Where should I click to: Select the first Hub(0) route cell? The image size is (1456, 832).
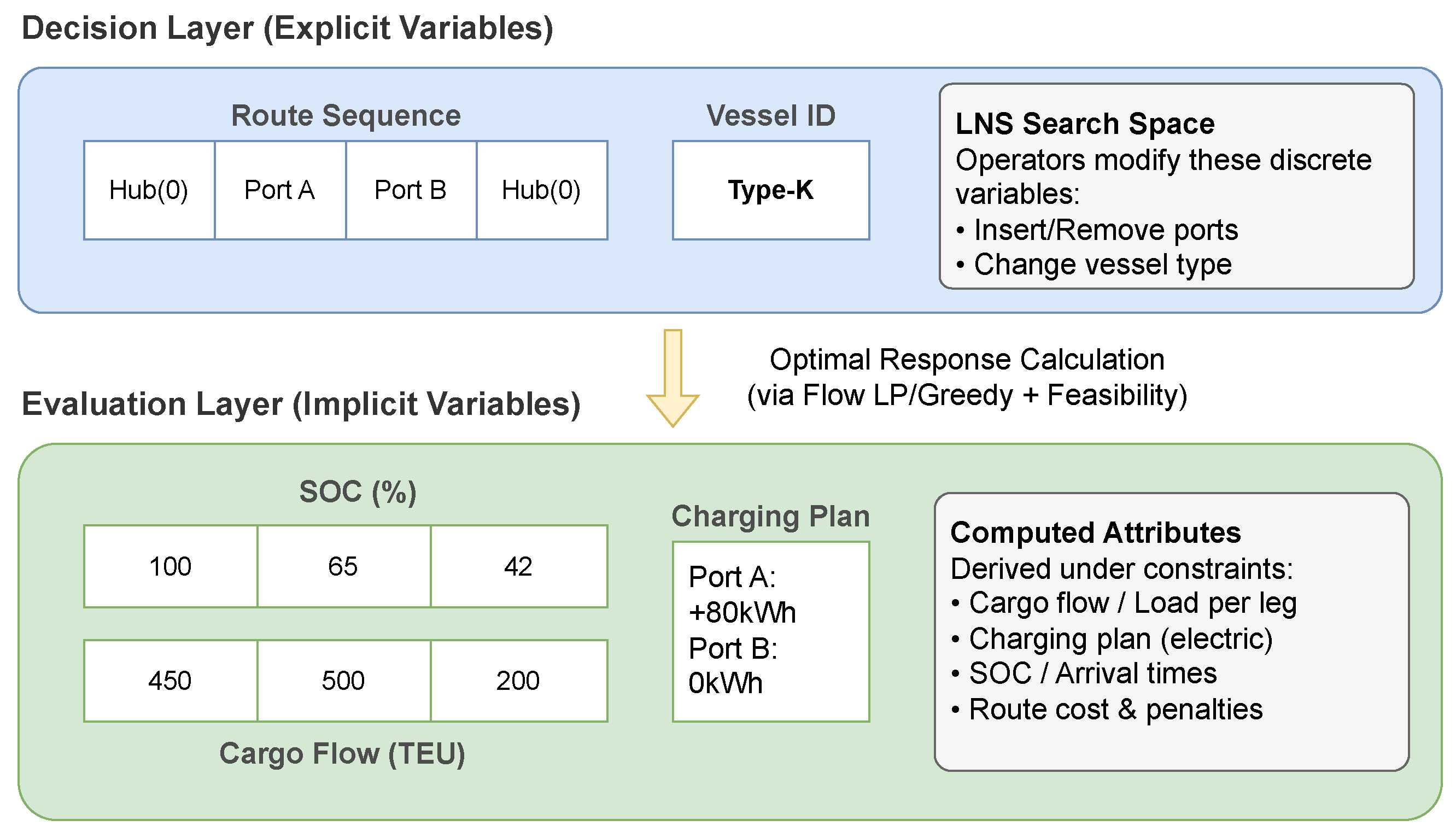(x=149, y=190)
